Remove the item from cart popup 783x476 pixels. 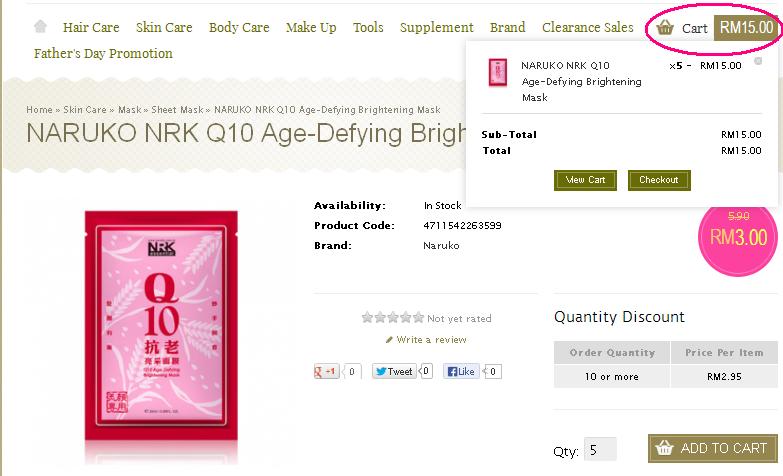[x=758, y=61]
